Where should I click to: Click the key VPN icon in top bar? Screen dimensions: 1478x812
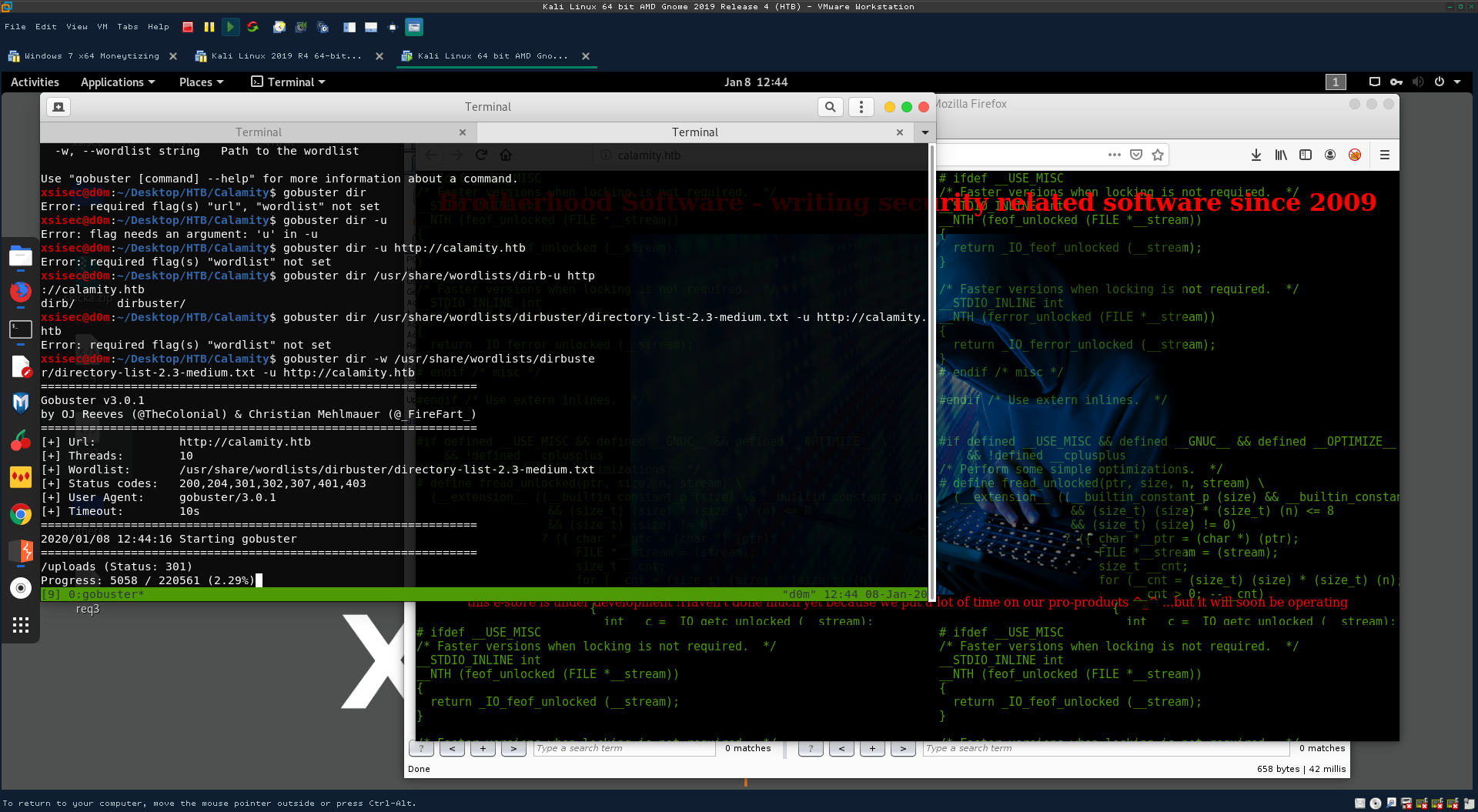pyautogui.click(x=1396, y=82)
